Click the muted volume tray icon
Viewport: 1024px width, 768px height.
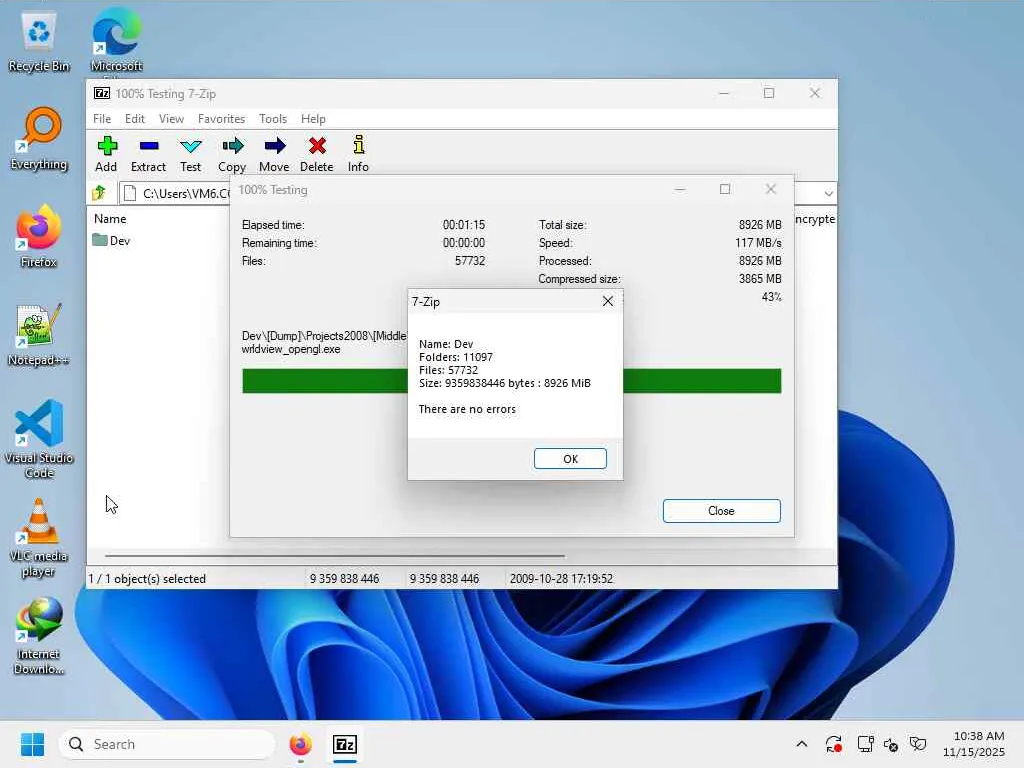(x=891, y=744)
